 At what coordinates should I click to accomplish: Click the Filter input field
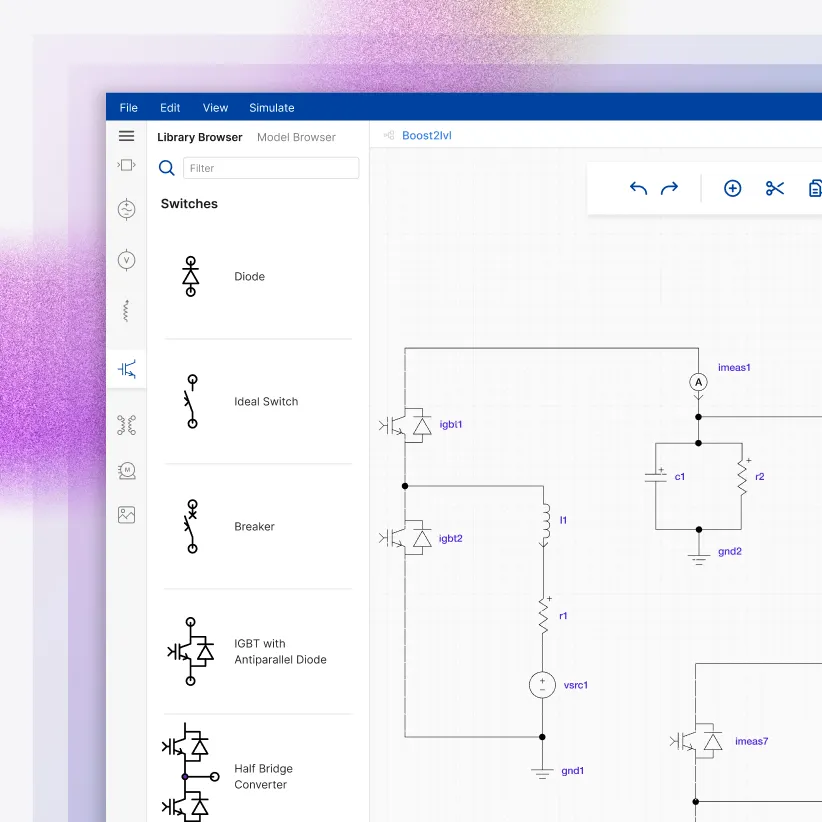click(x=271, y=168)
